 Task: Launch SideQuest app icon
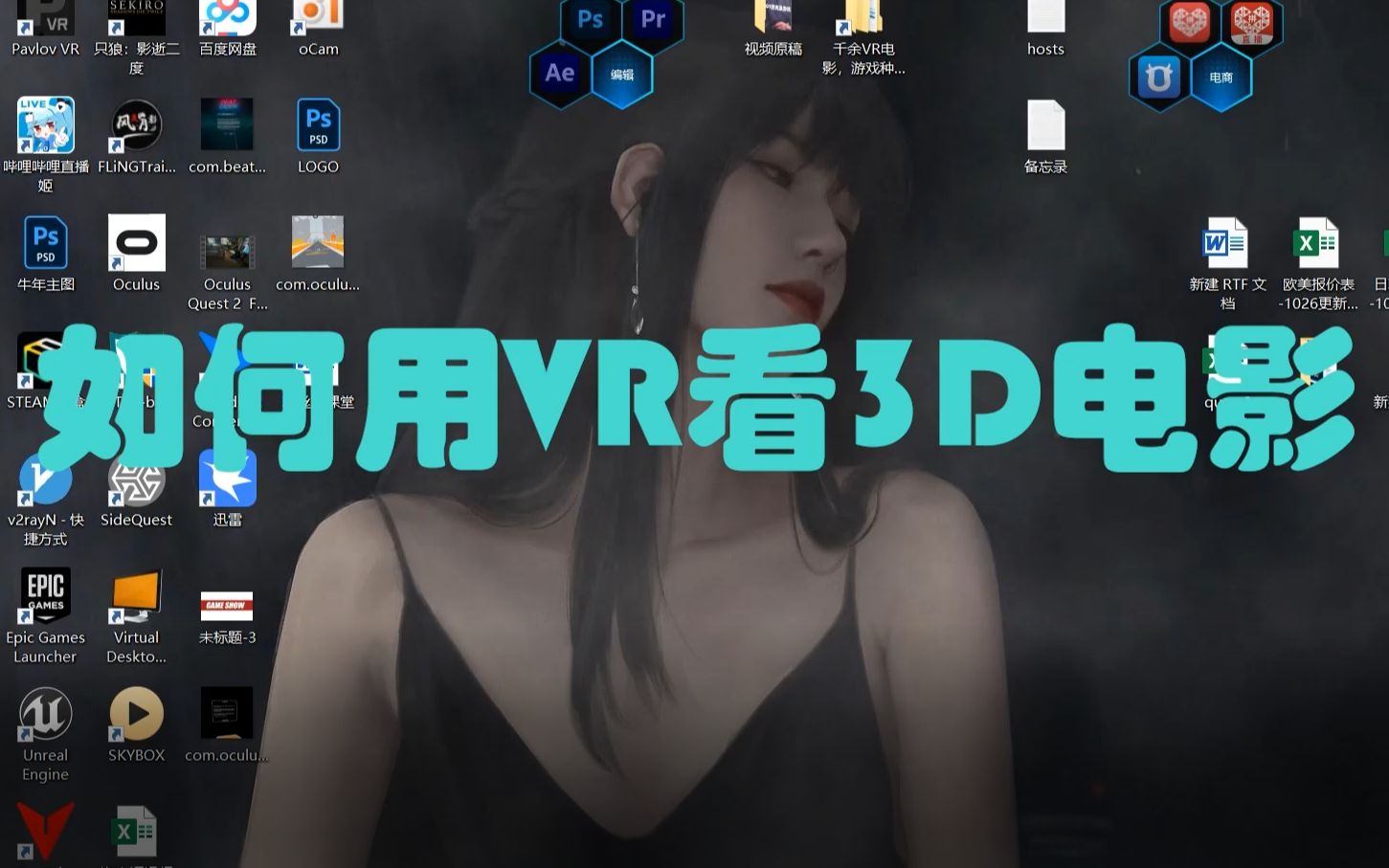click(x=137, y=479)
